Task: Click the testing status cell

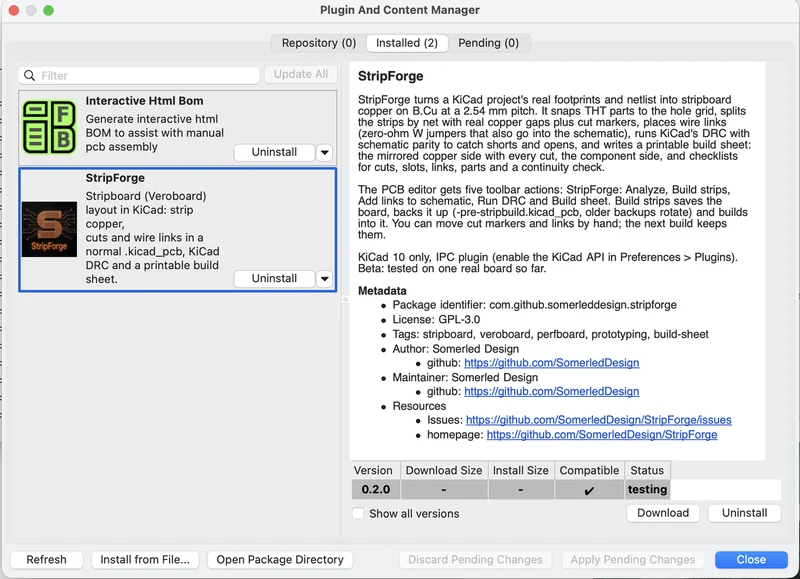Action: point(647,489)
